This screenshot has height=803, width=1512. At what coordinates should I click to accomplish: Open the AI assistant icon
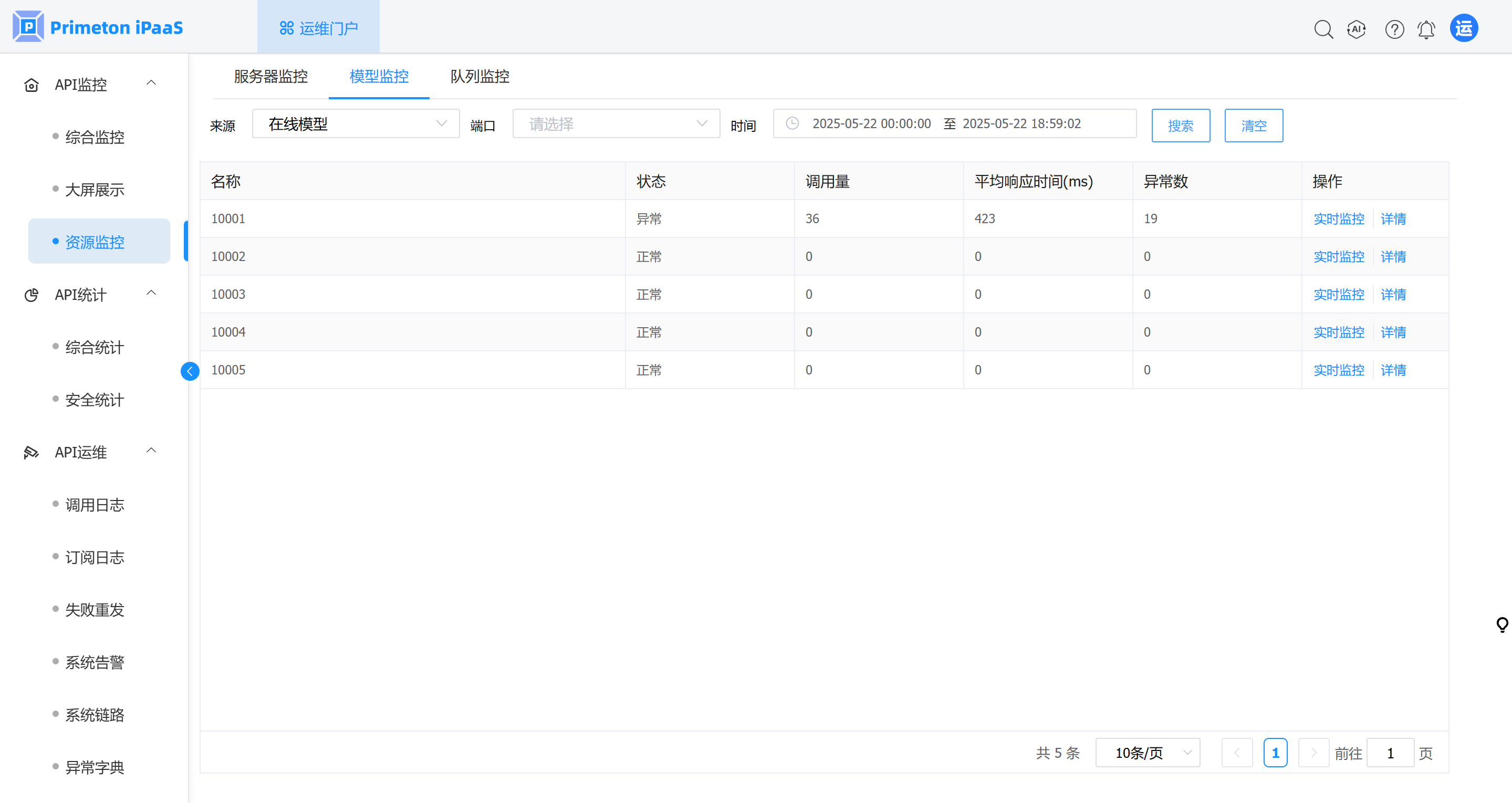pyautogui.click(x=1357, y=29)
